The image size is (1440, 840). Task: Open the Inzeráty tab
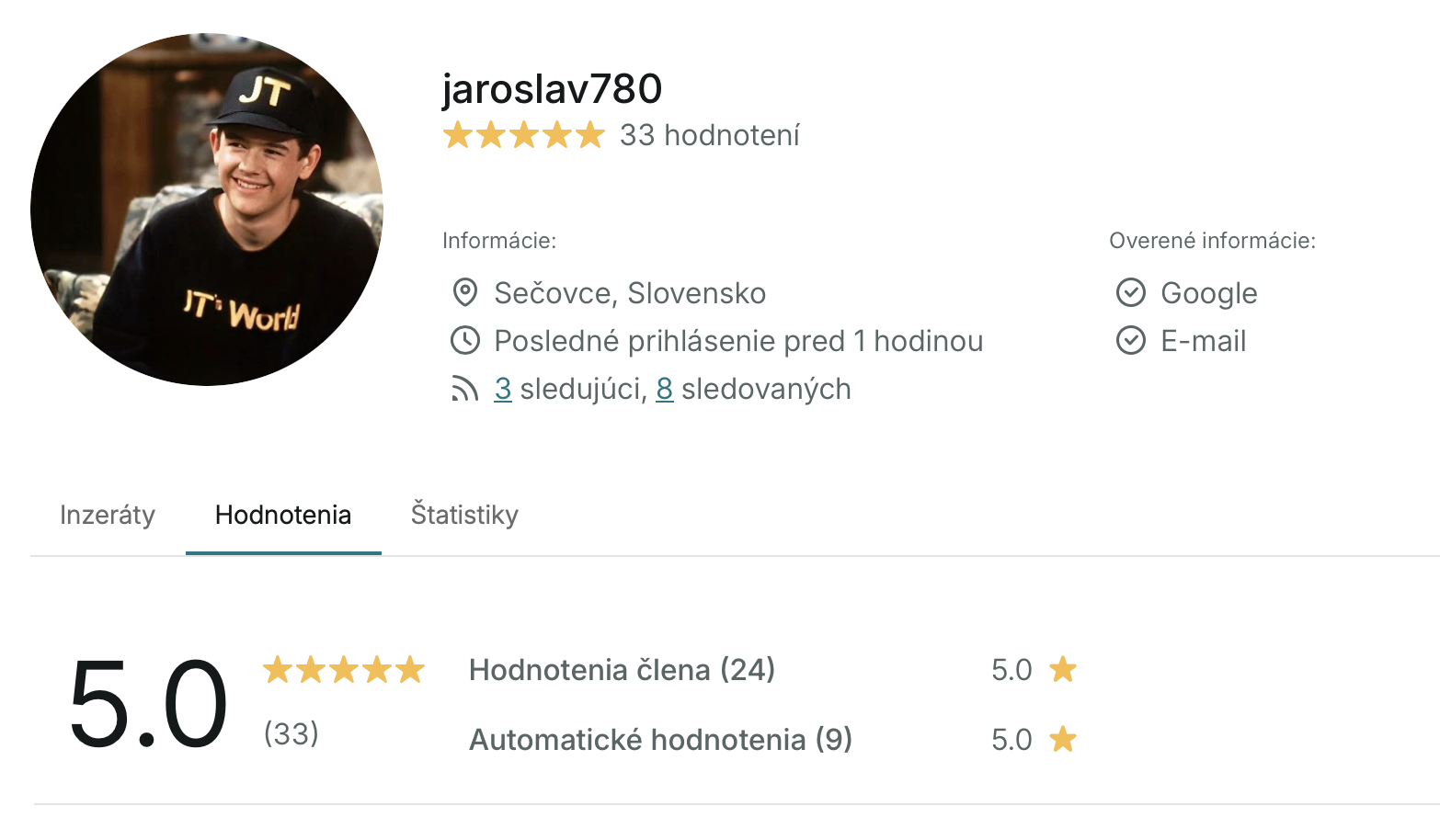click(108, 515)
